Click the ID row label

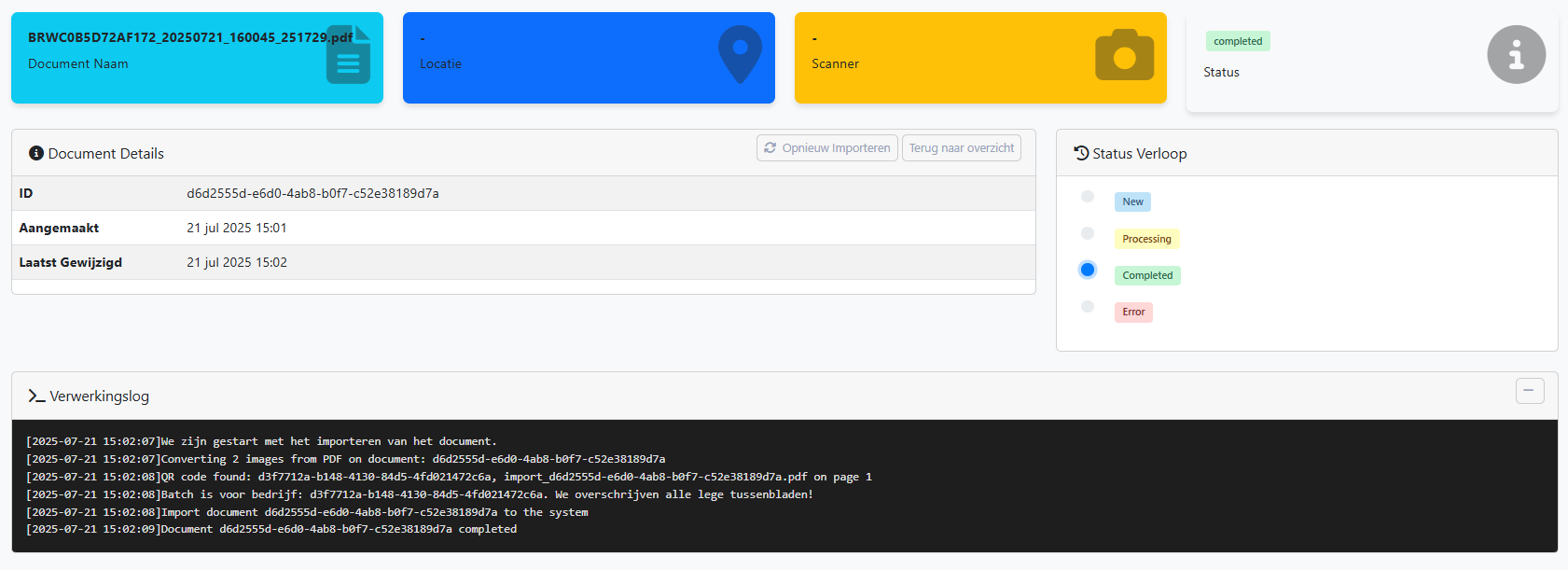[x=26, y=193]
